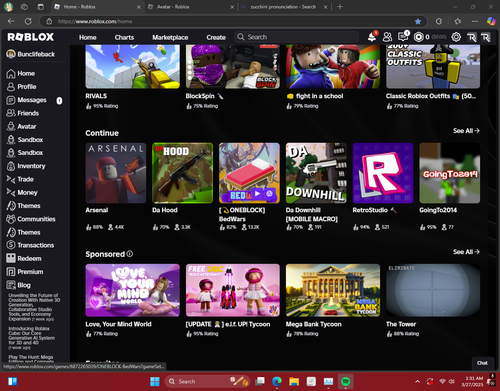500x391 pixels.
Task: Open Communities in the sidebar
Action: (x=31, y=219)
